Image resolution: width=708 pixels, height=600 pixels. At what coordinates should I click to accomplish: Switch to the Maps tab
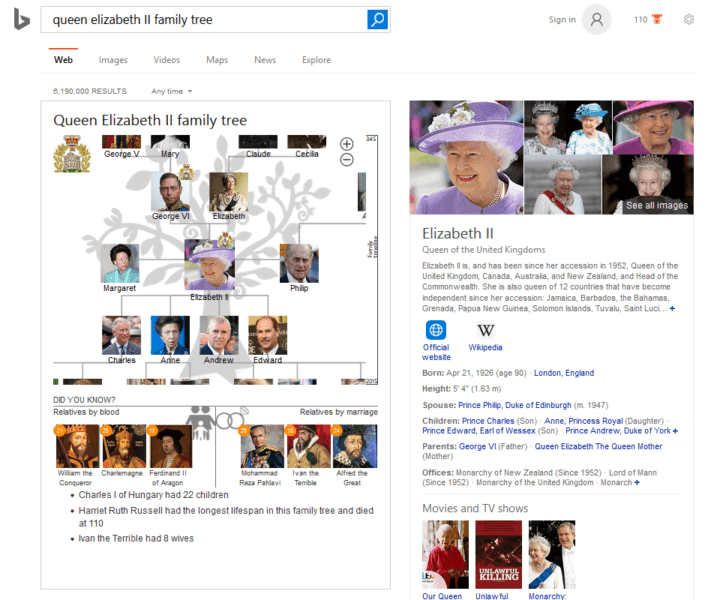point(217,60)
